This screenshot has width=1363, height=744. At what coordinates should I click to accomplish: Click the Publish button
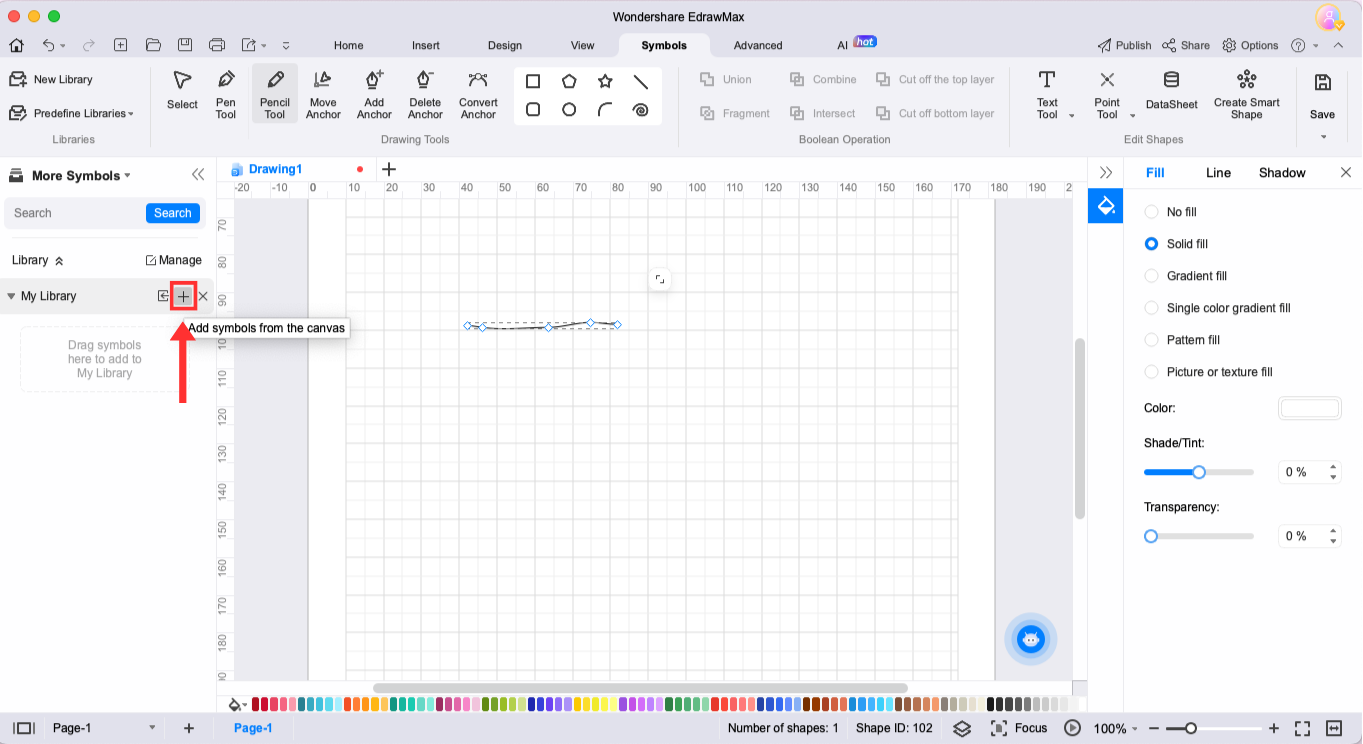[x=1124, y=45]
